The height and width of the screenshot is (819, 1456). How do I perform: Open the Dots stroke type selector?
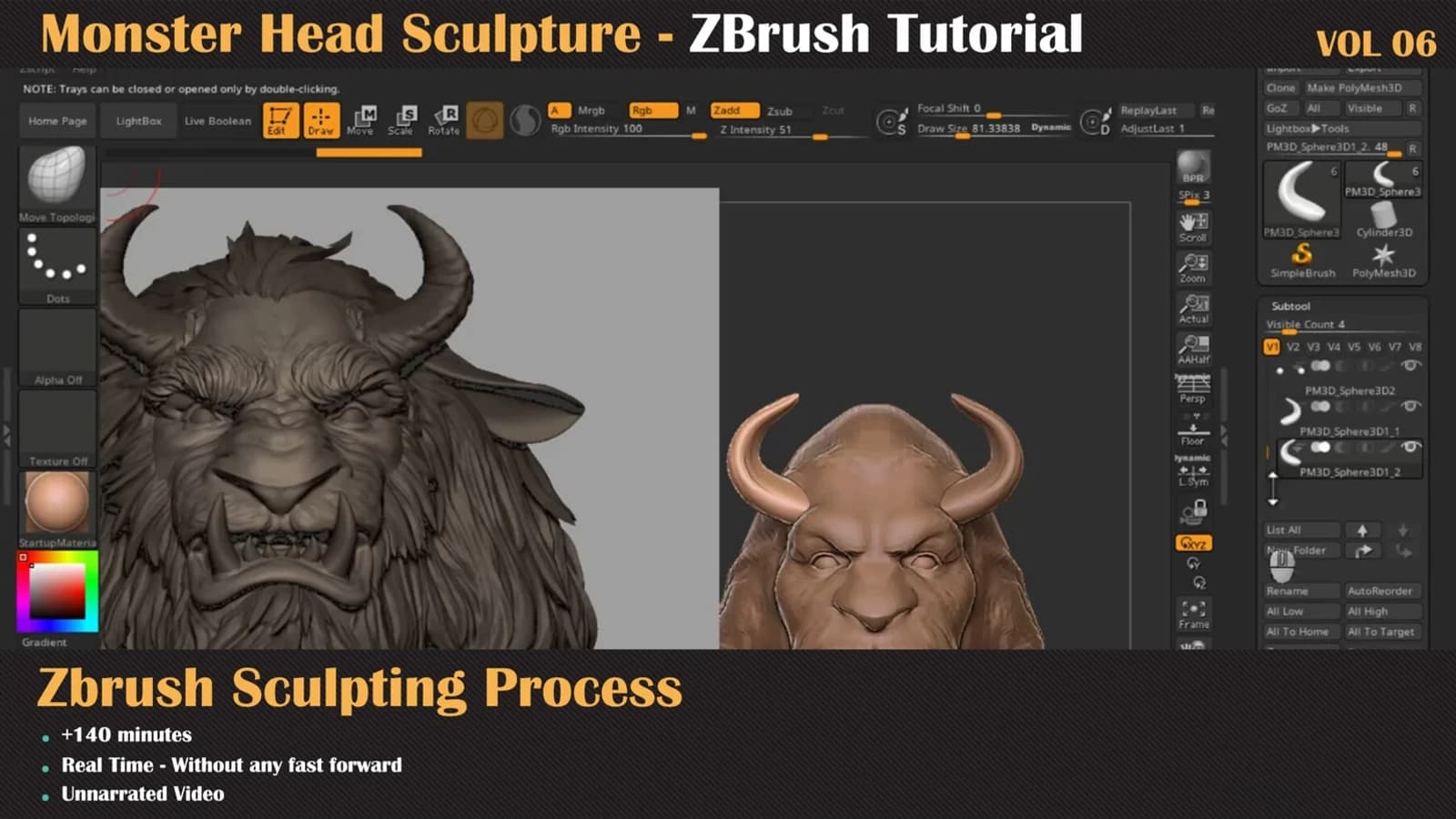point(57,266)
